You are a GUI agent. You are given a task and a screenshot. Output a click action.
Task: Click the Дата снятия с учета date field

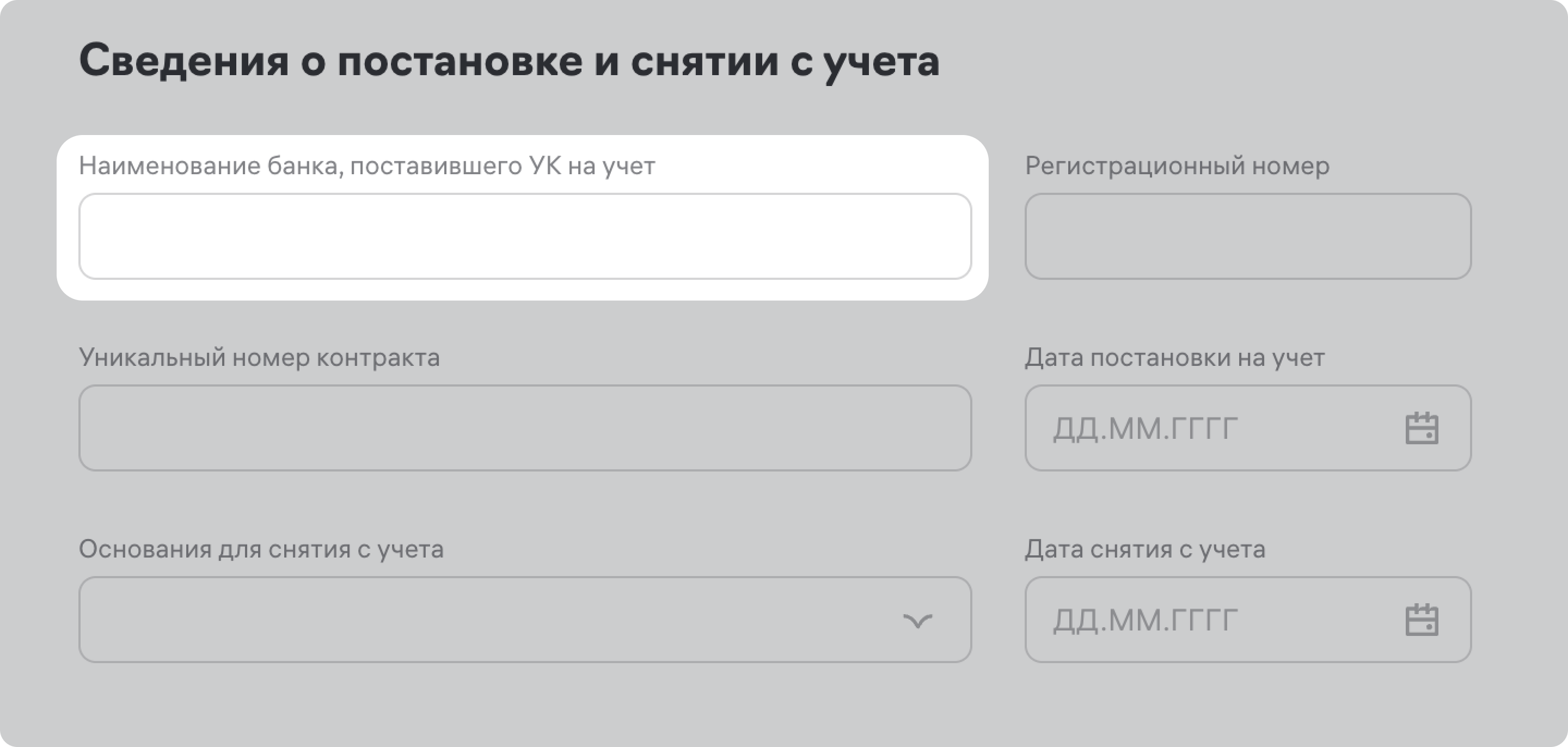[x=1217, y=620]
